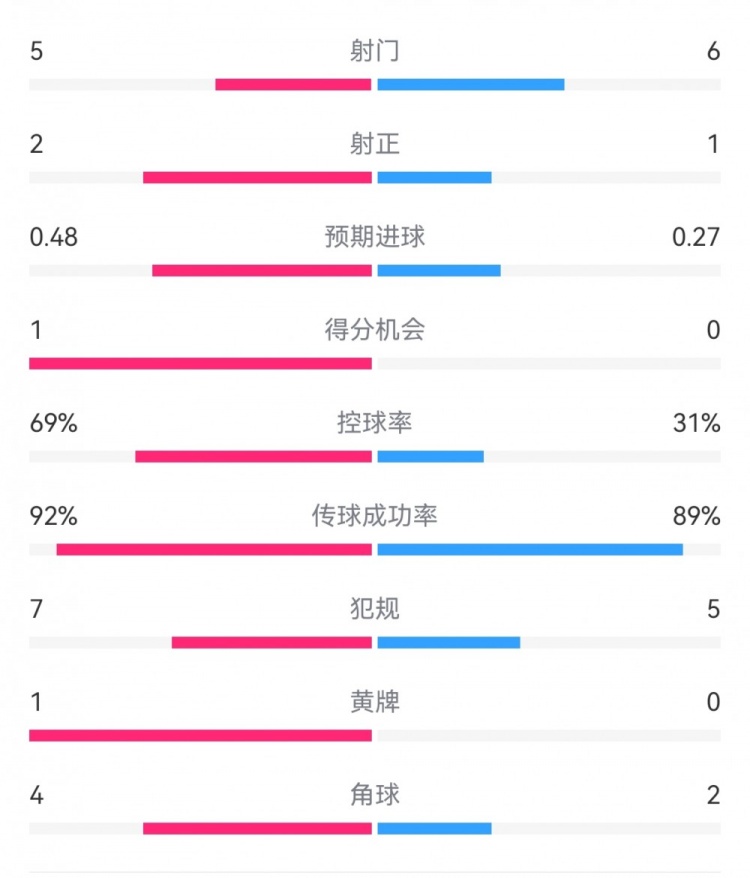Click the 69% possession value
The image size is (750, 878).
(x=54, y=423)
